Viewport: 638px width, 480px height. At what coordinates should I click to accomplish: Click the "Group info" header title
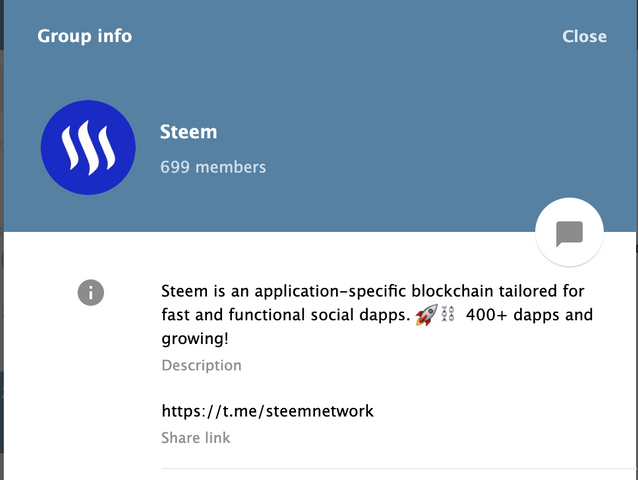[85, 36]
